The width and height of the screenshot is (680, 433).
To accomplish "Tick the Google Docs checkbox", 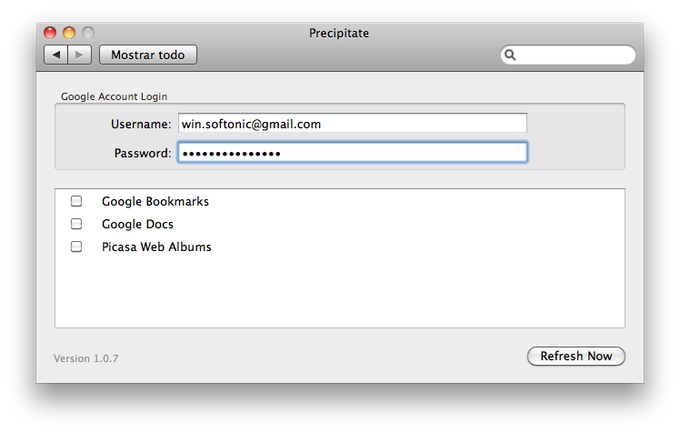I will pyautogui.click(x=76, y=223).
